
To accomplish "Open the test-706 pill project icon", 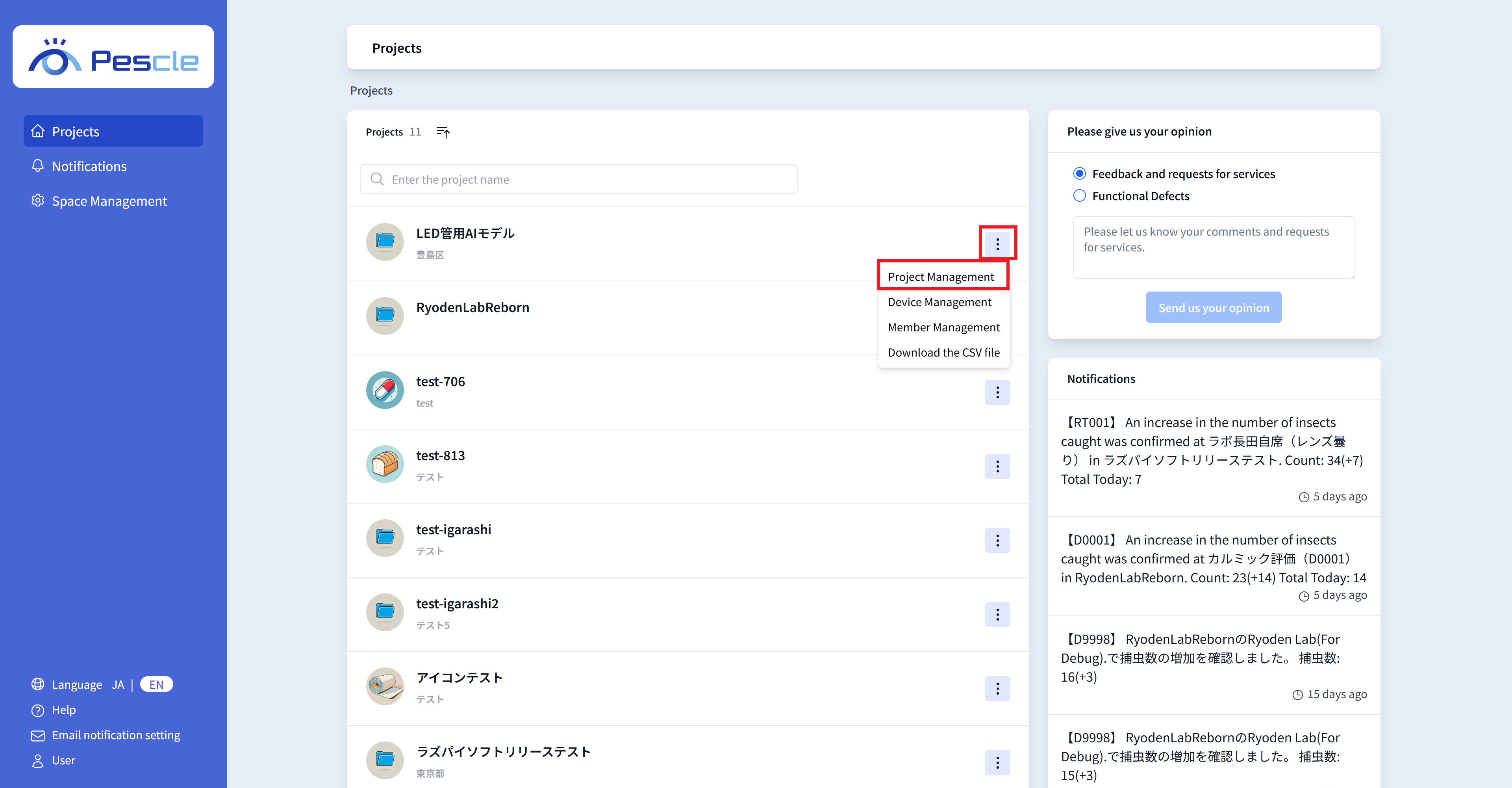I will [384, 390].
